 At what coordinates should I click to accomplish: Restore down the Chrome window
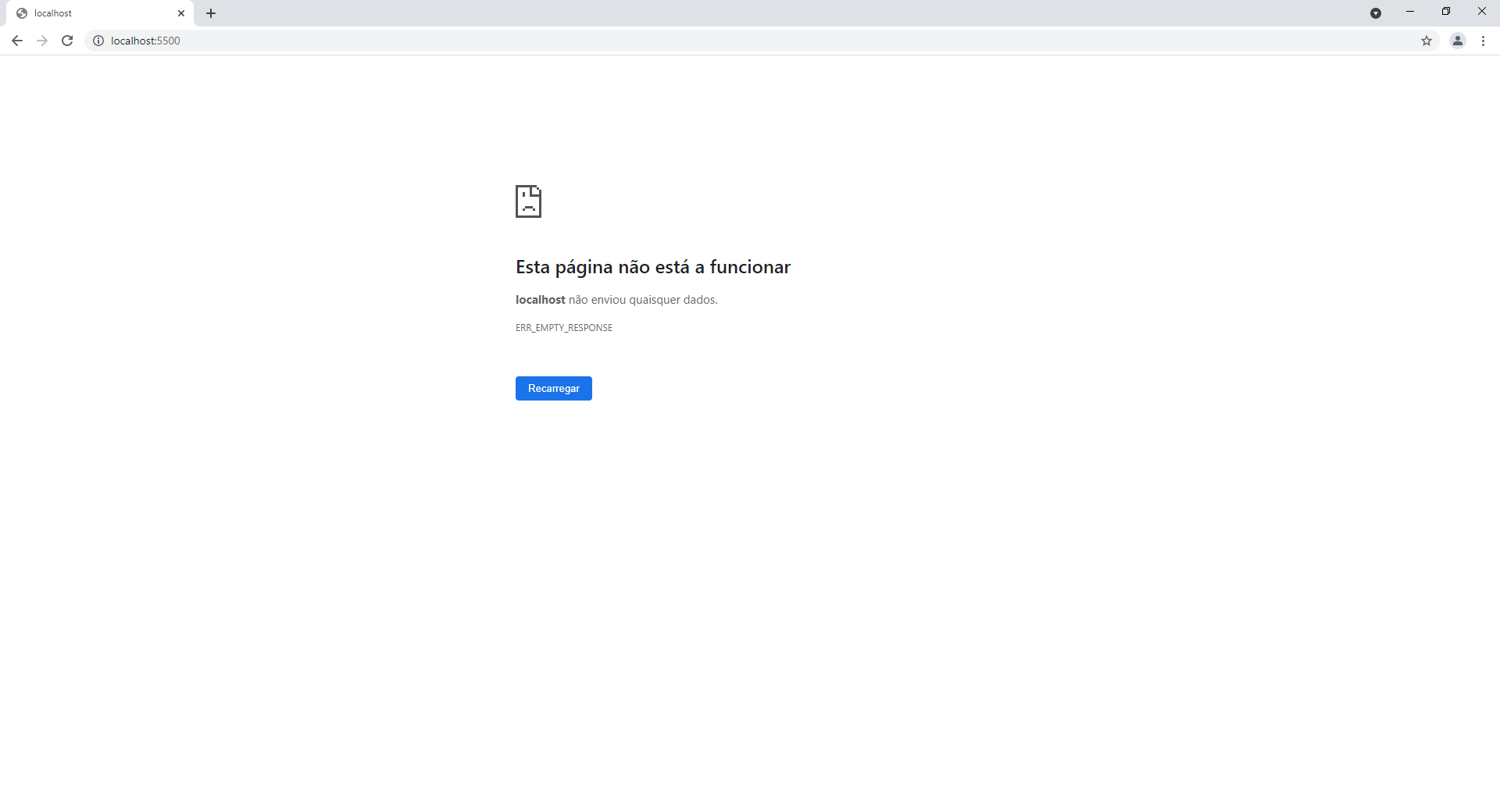click(x=1446, y=12)
